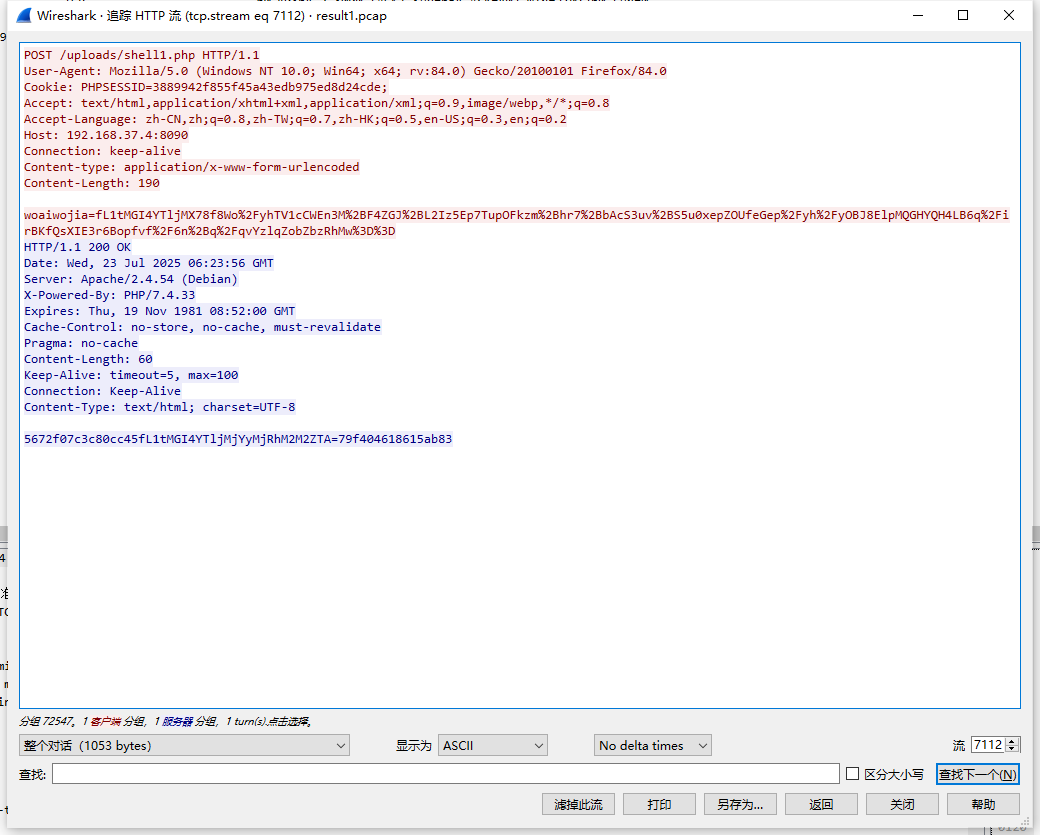The image size is (1040, 835).
Task: Click the 另存为... save as button
Action: pyautogui.click(x=740, y=804)
